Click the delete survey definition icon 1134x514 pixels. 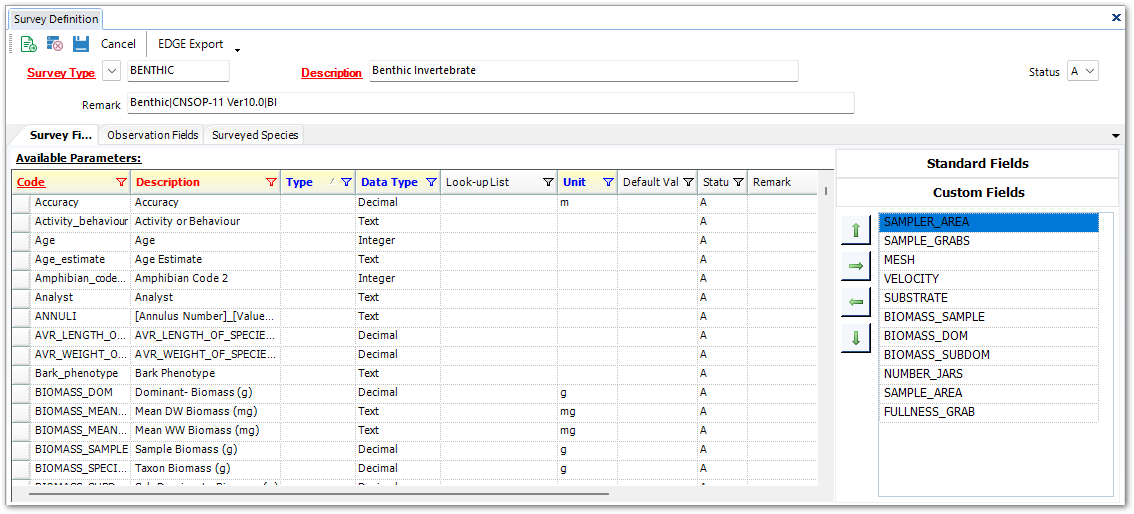(x=55, y=44)
